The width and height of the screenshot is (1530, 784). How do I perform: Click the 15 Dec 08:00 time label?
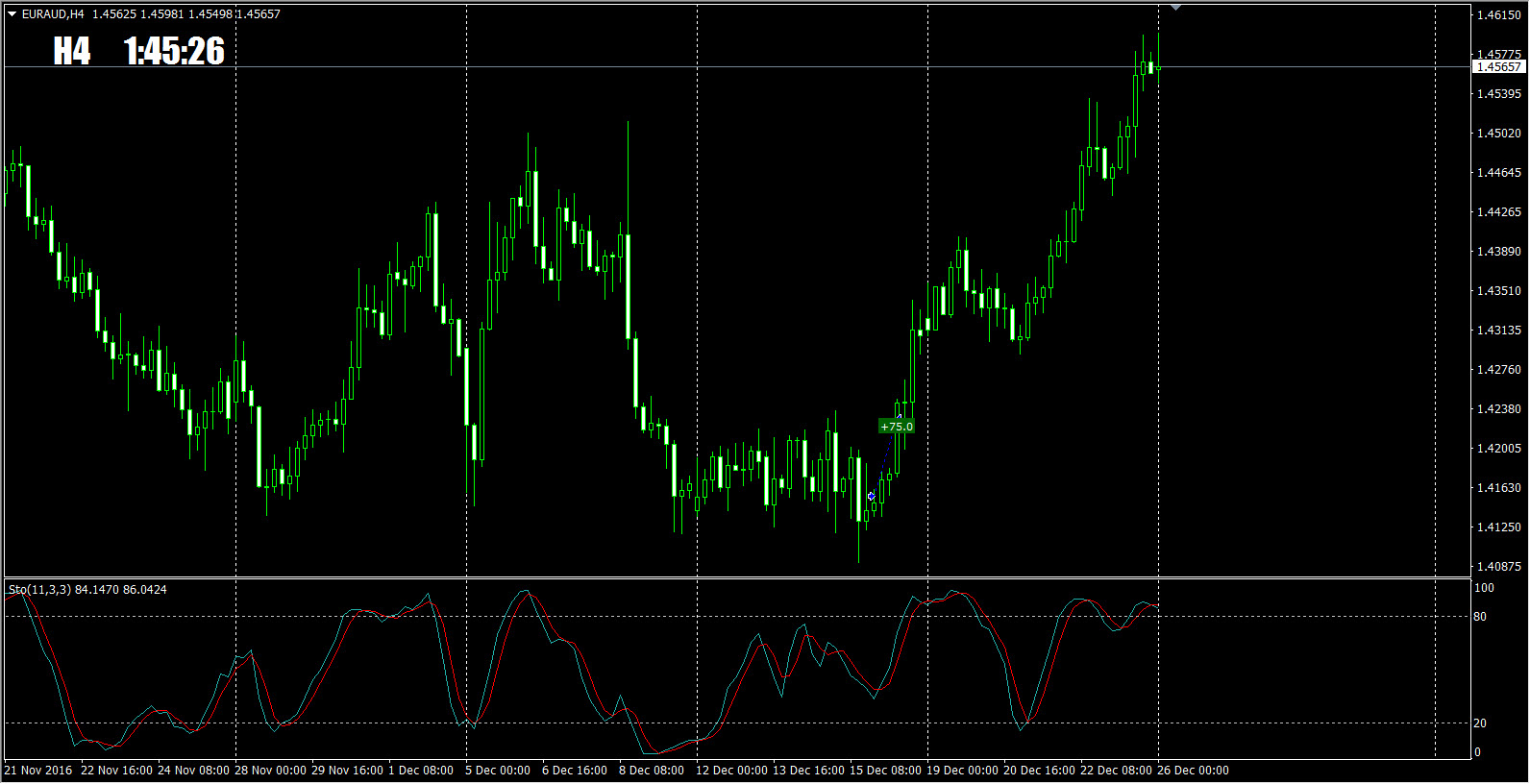(x=886, y=771)
